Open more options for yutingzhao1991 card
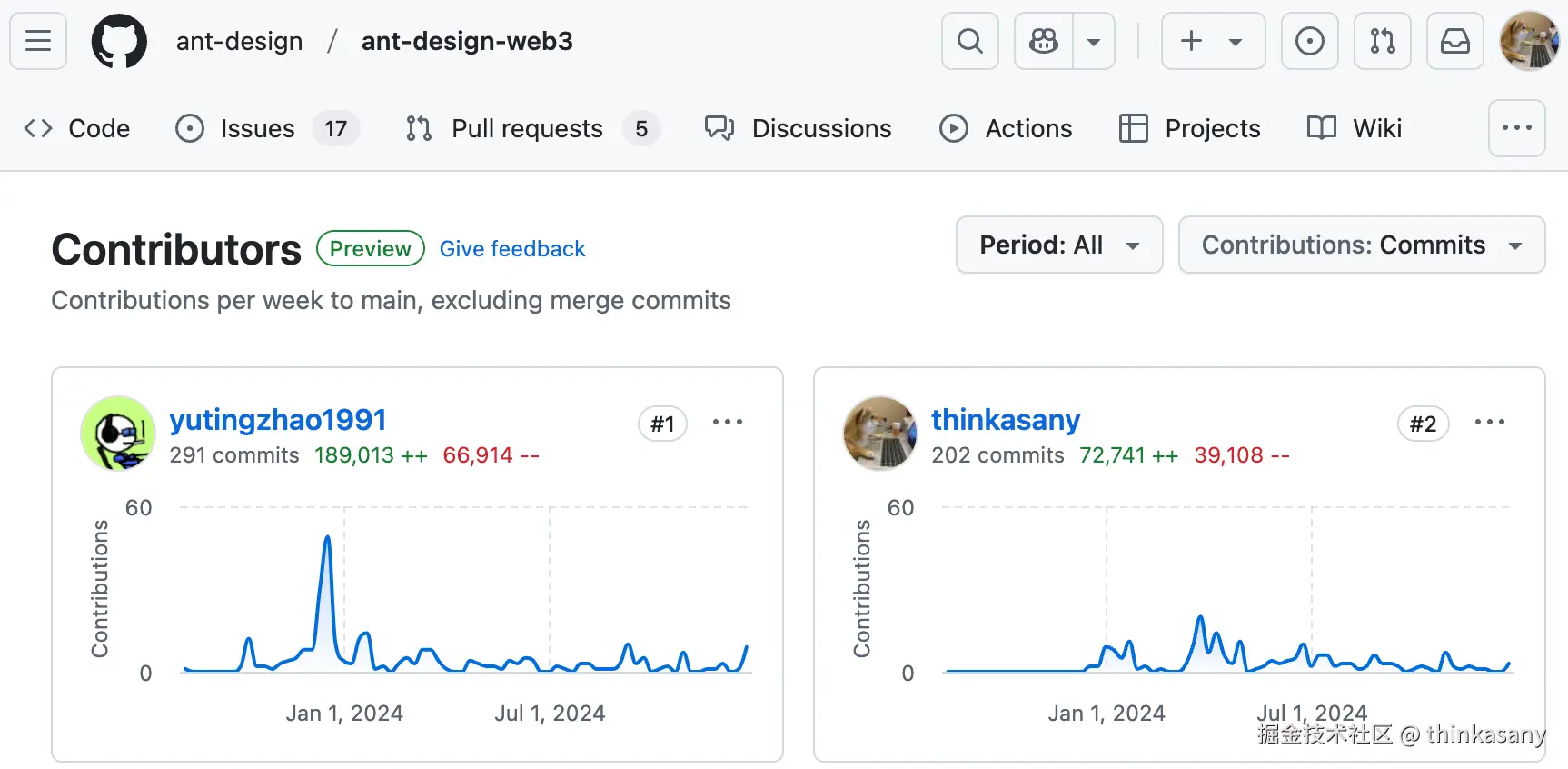 pos(727,422)
